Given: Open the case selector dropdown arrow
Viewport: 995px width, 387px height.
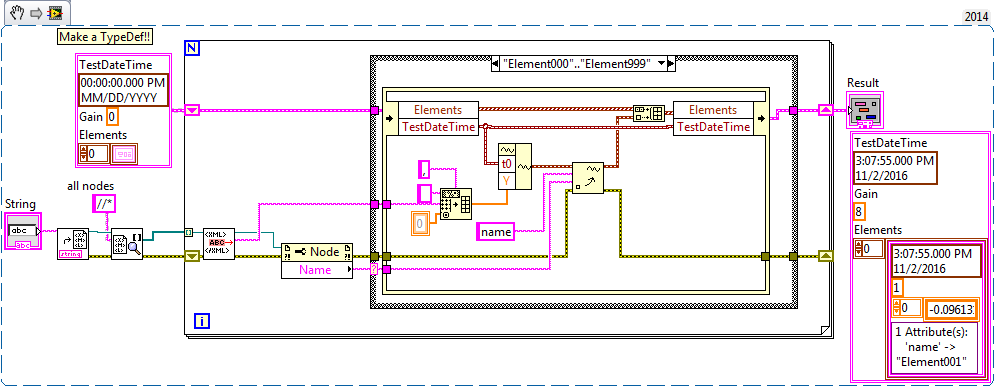Looking at the screenshot, I should tap(662, 64).
